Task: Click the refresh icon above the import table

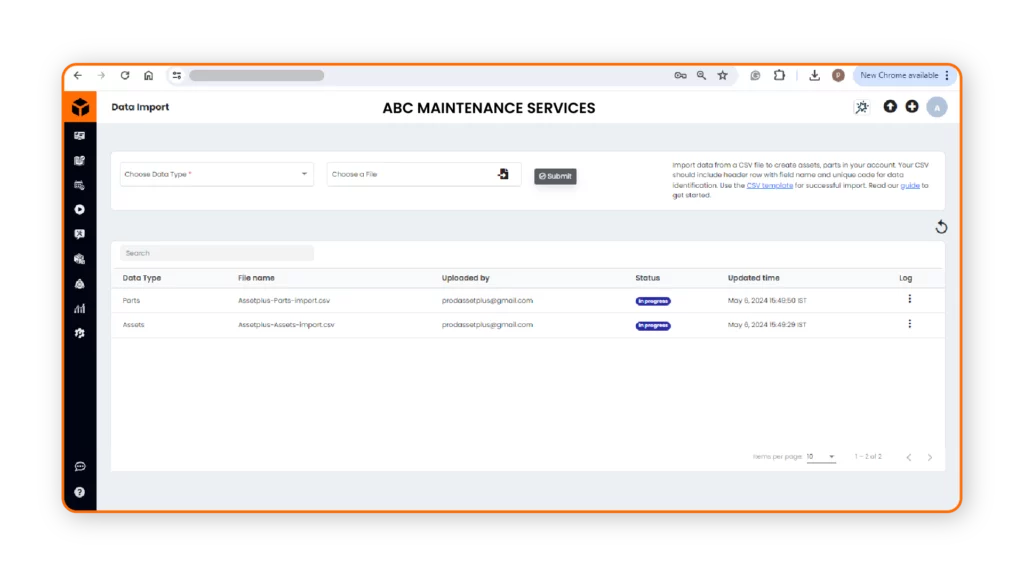Action: pos(941,227)
